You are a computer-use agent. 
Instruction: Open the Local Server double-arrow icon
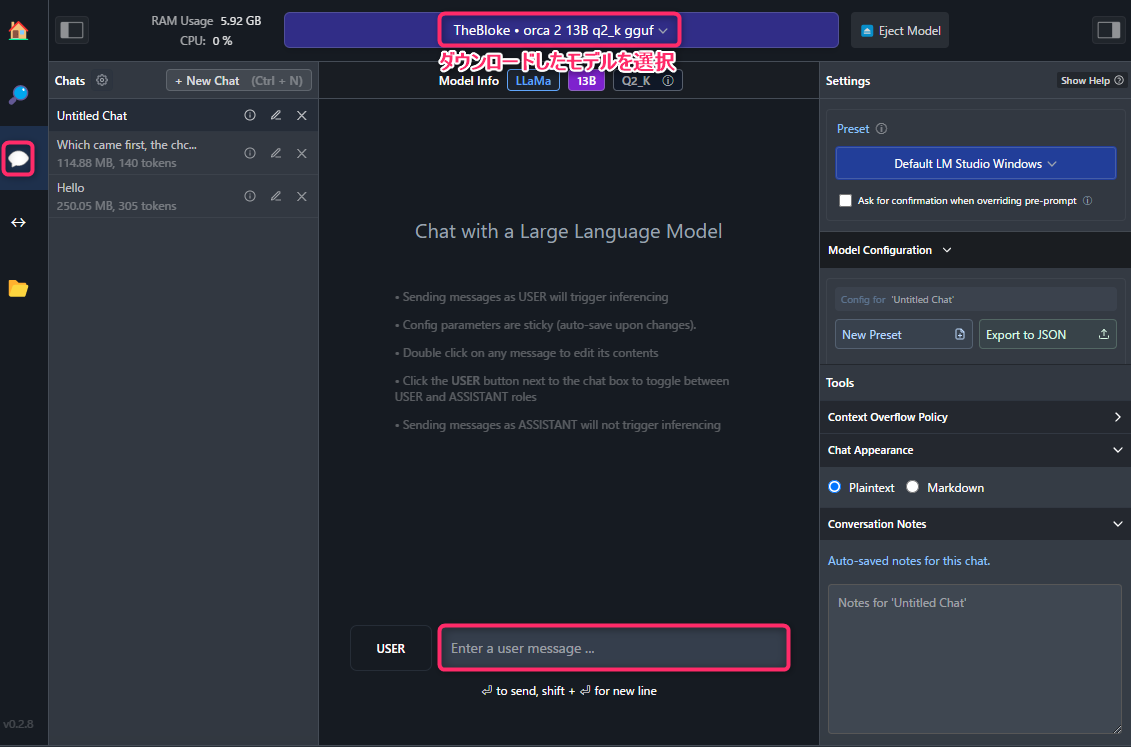[x=18, y=222]
